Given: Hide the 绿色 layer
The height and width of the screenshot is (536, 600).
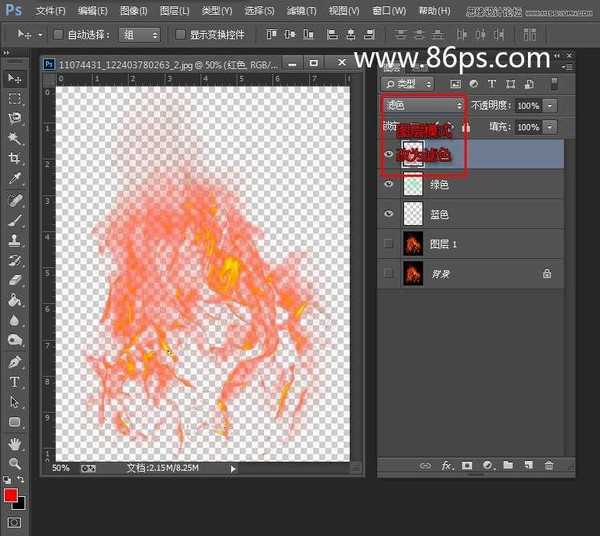Looking at the screenshot, I should pyautogui.click(x=390, y=184).
